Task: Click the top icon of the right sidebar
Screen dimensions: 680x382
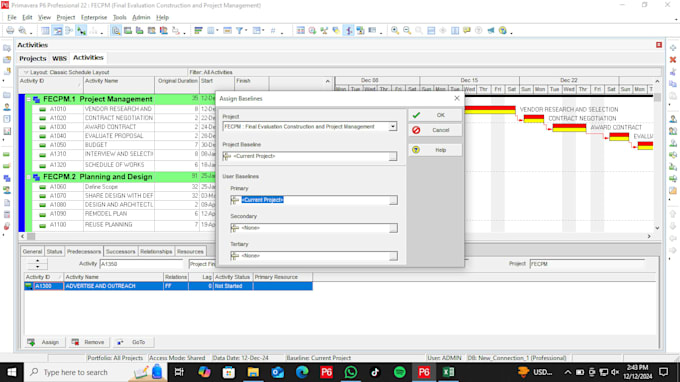Action: pos(673,48)
